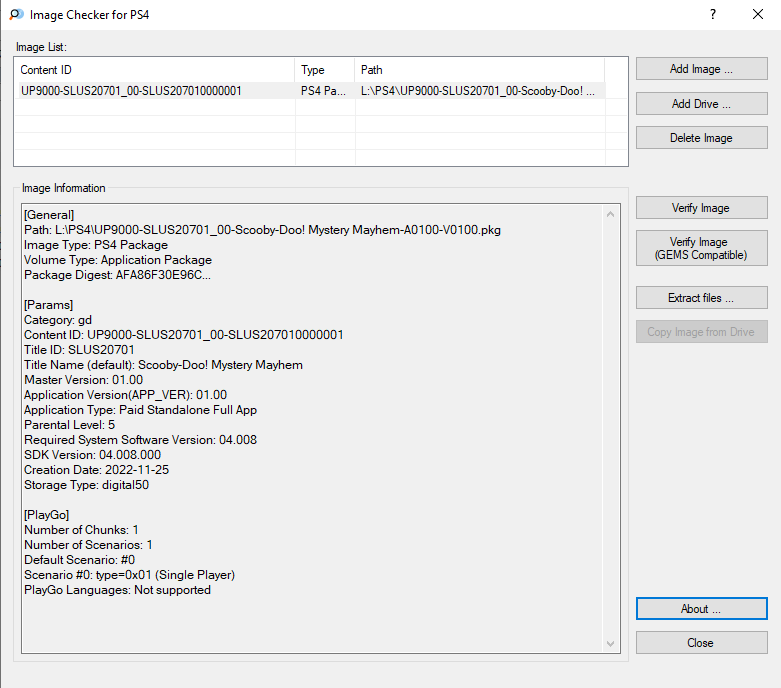Viewport: 781px width, 688px height.
Task: Click Verify Image (GEMS Compatible) button
Action: (x=701, y=248)
